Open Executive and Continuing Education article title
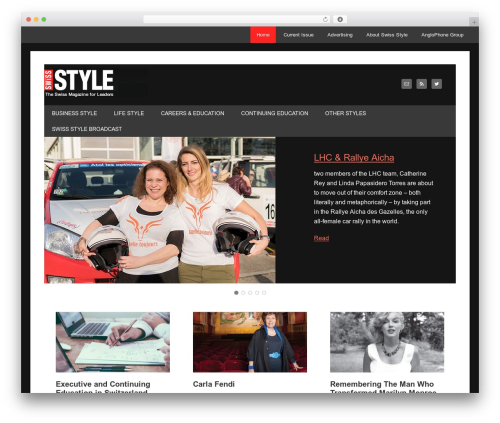 tap(103, 387)
